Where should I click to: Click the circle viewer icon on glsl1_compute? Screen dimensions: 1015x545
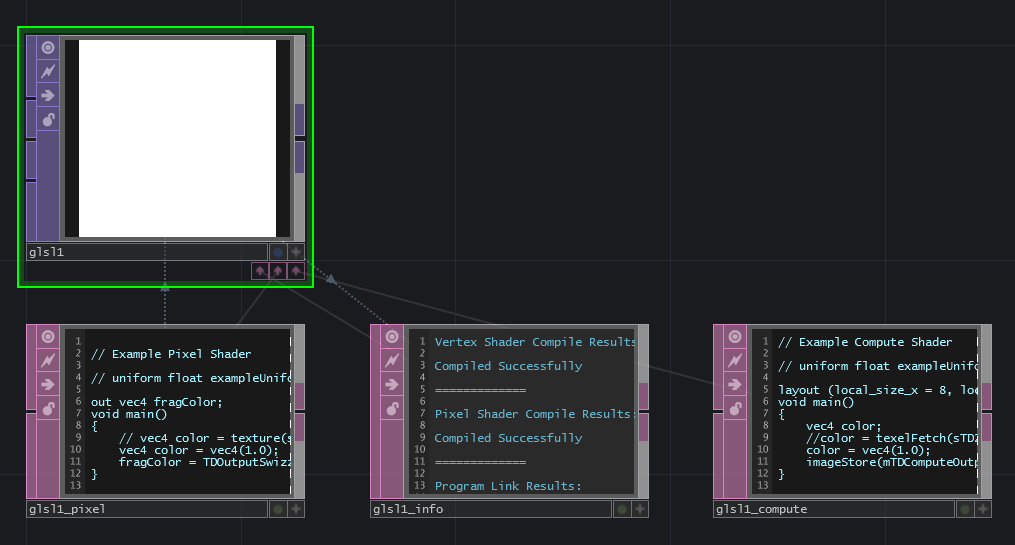(735, 337)
